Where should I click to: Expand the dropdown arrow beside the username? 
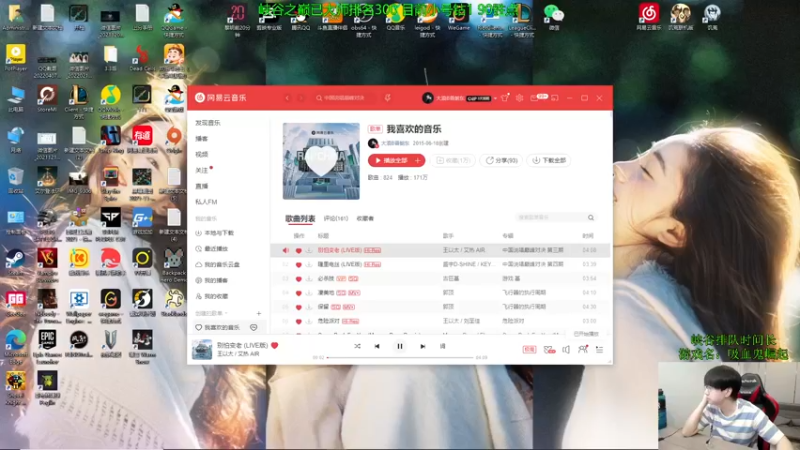(495, 98)
